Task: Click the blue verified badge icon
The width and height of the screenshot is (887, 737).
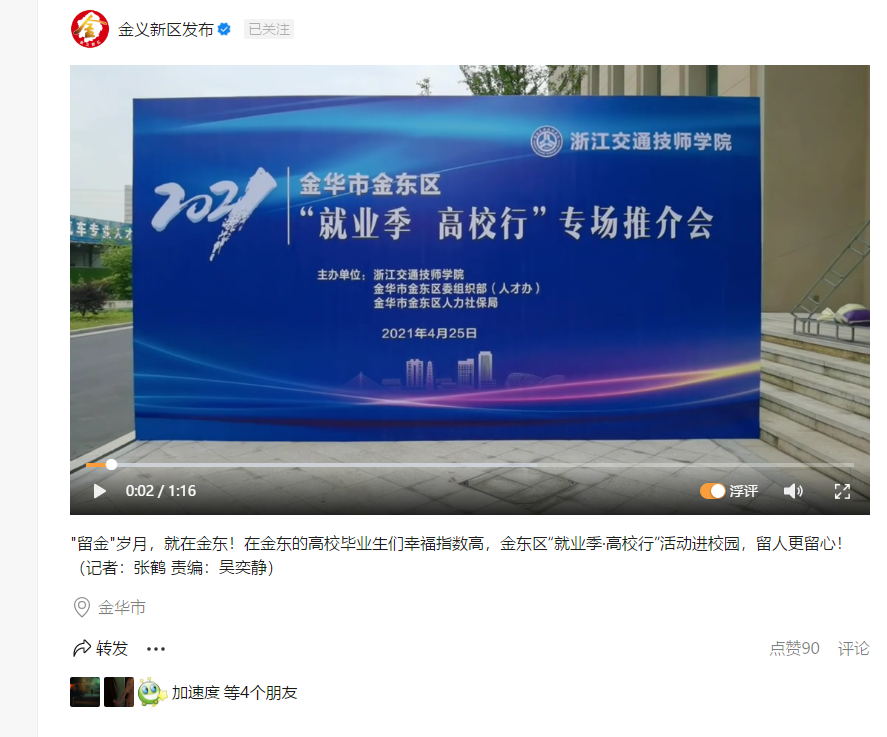Action: point(224,29)
